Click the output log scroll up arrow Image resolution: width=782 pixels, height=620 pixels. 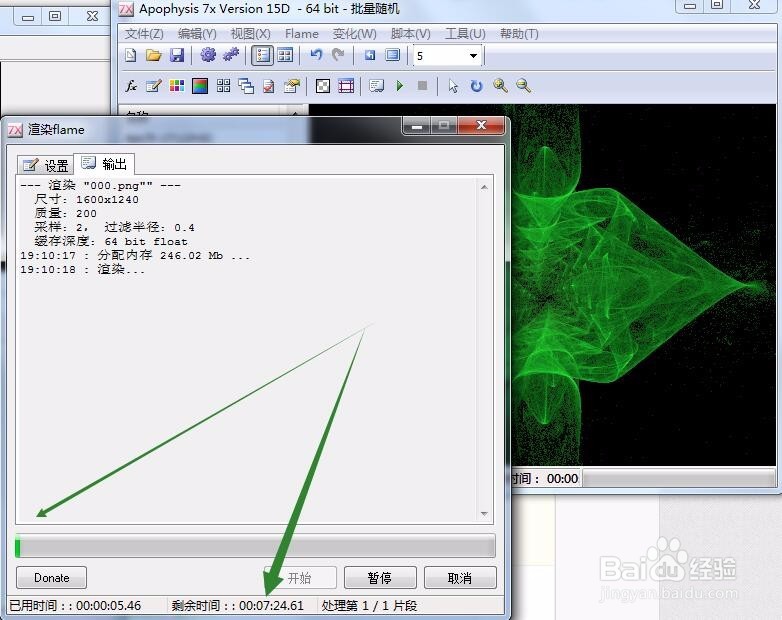(484, 187)
